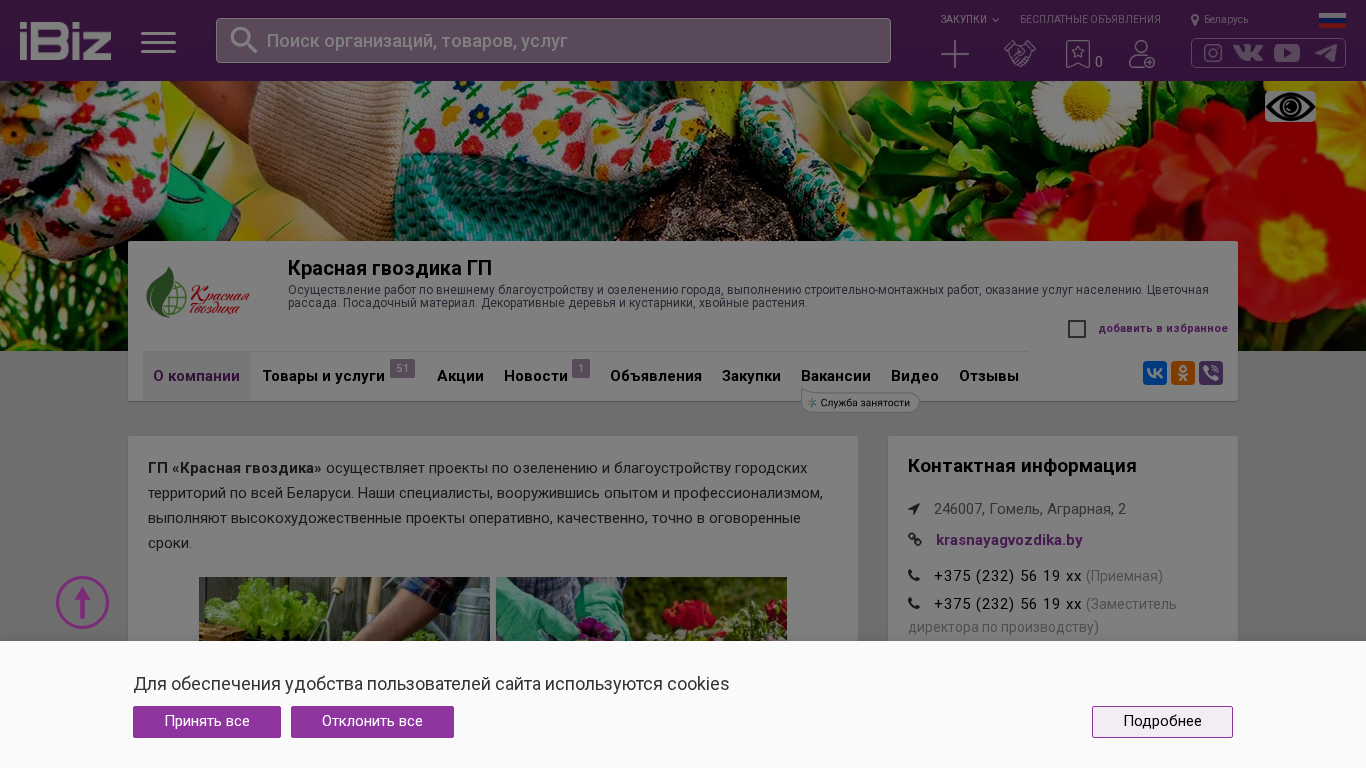Click the location pin next to Беларусь

(x=1195, y=20)
